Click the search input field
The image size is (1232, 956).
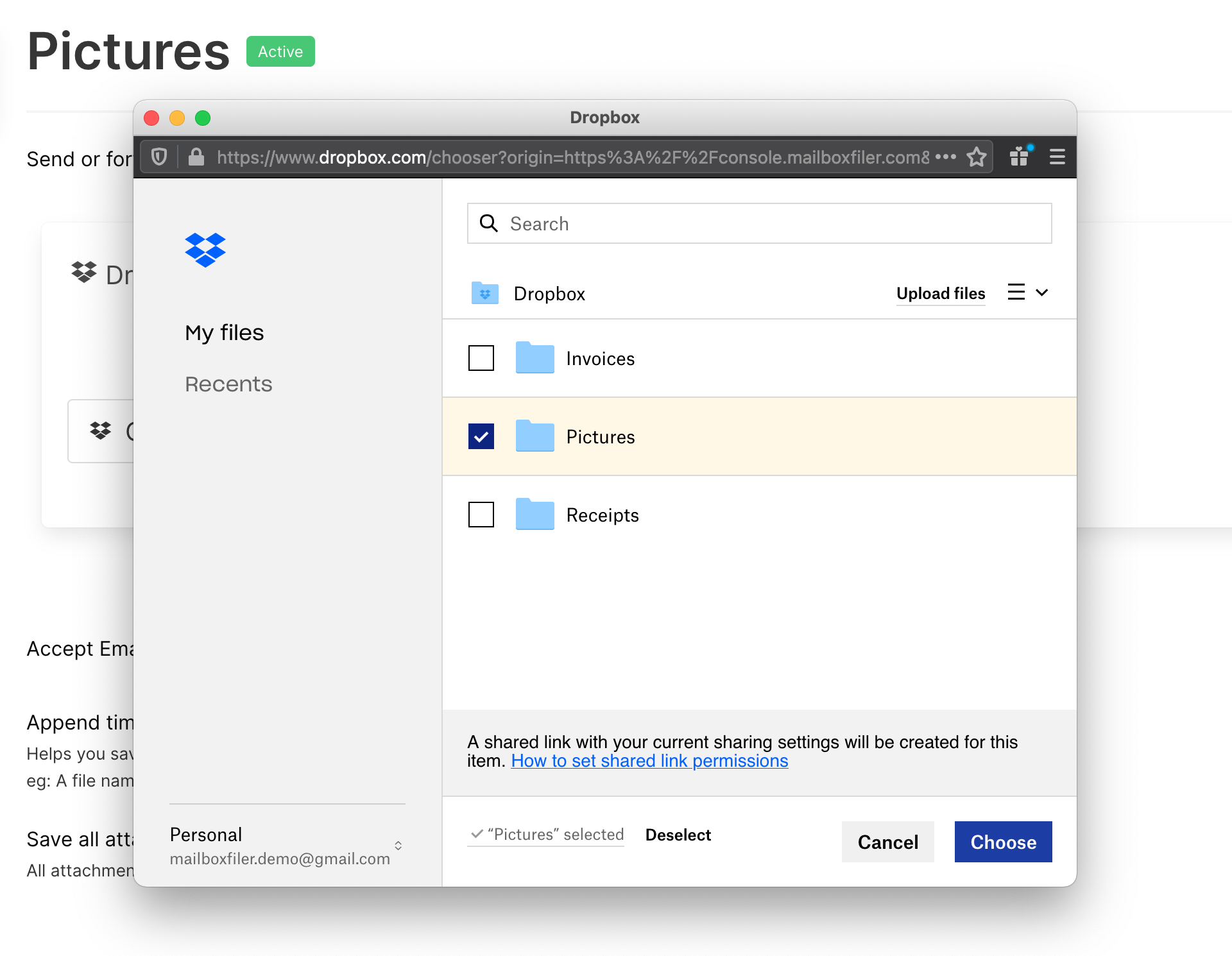pos(760,223)
